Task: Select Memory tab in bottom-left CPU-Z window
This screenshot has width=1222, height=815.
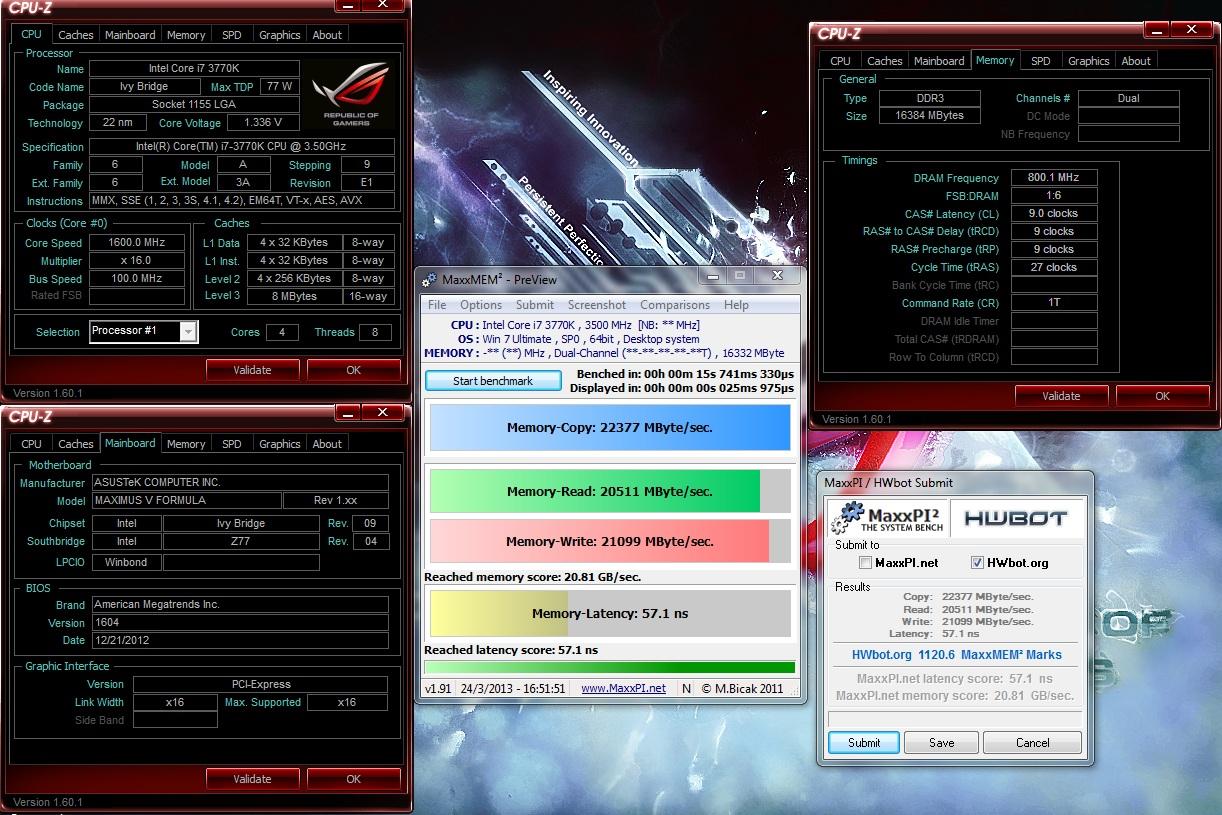Action: 186,444
